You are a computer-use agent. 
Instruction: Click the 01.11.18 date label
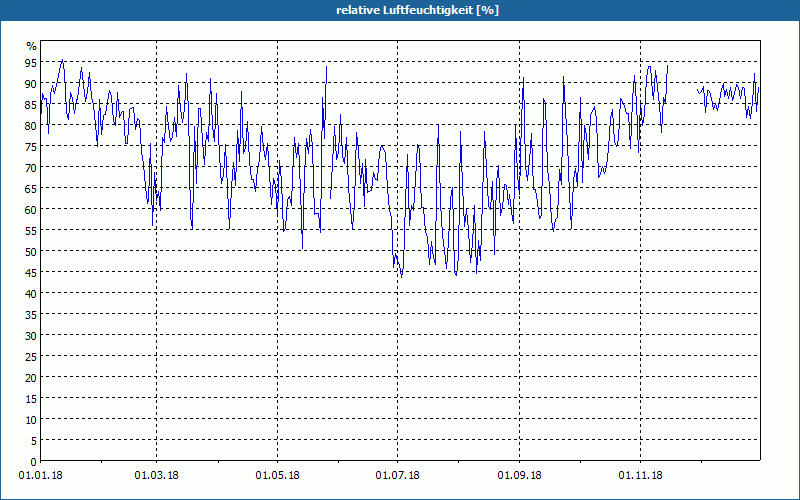coord(640,476)
